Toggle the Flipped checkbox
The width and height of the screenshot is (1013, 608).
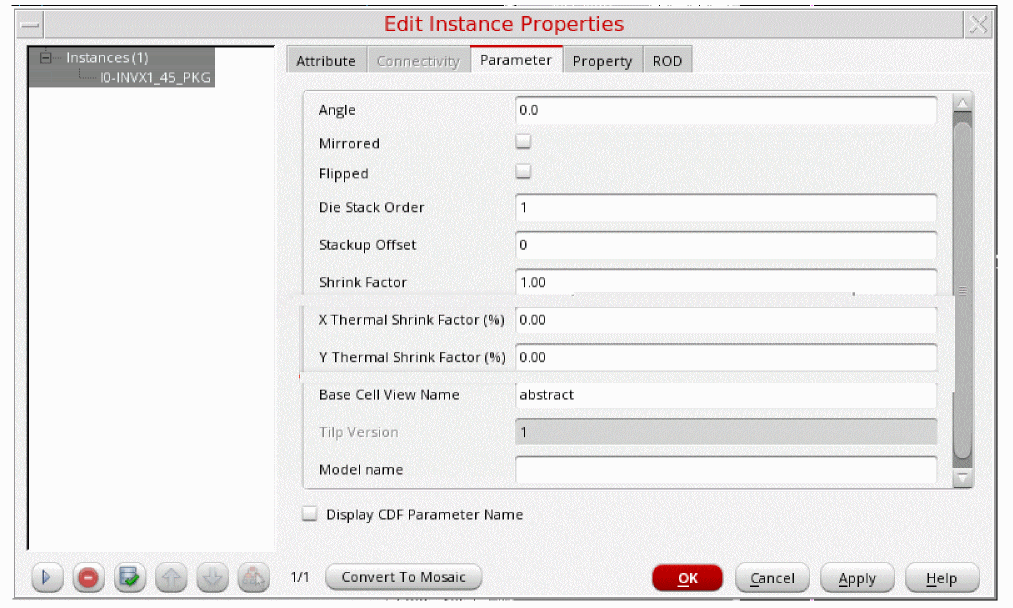click(x=523, y=172)
